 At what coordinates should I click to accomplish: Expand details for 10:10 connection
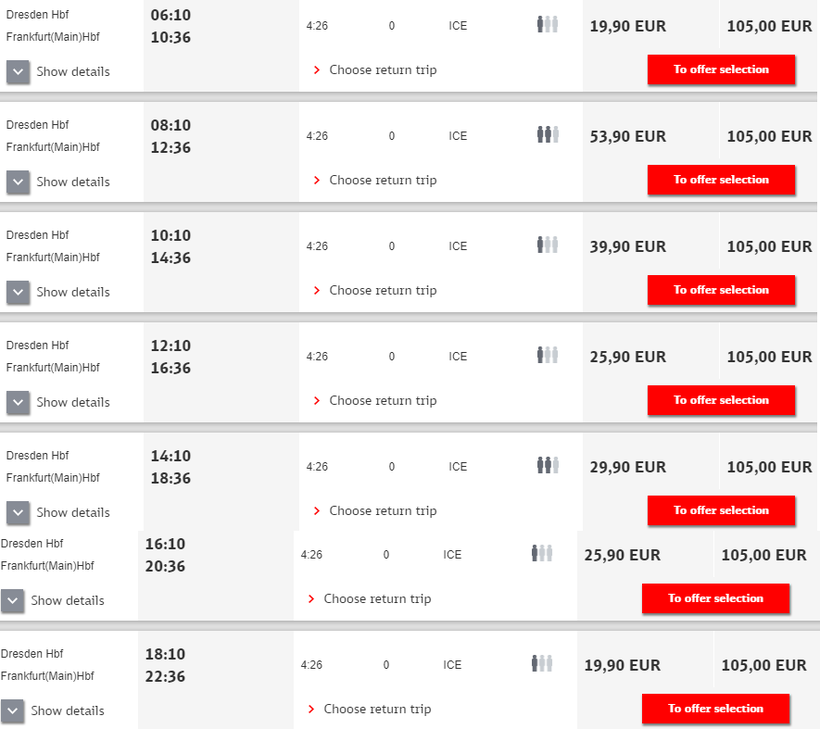click(x=18, y=292)
